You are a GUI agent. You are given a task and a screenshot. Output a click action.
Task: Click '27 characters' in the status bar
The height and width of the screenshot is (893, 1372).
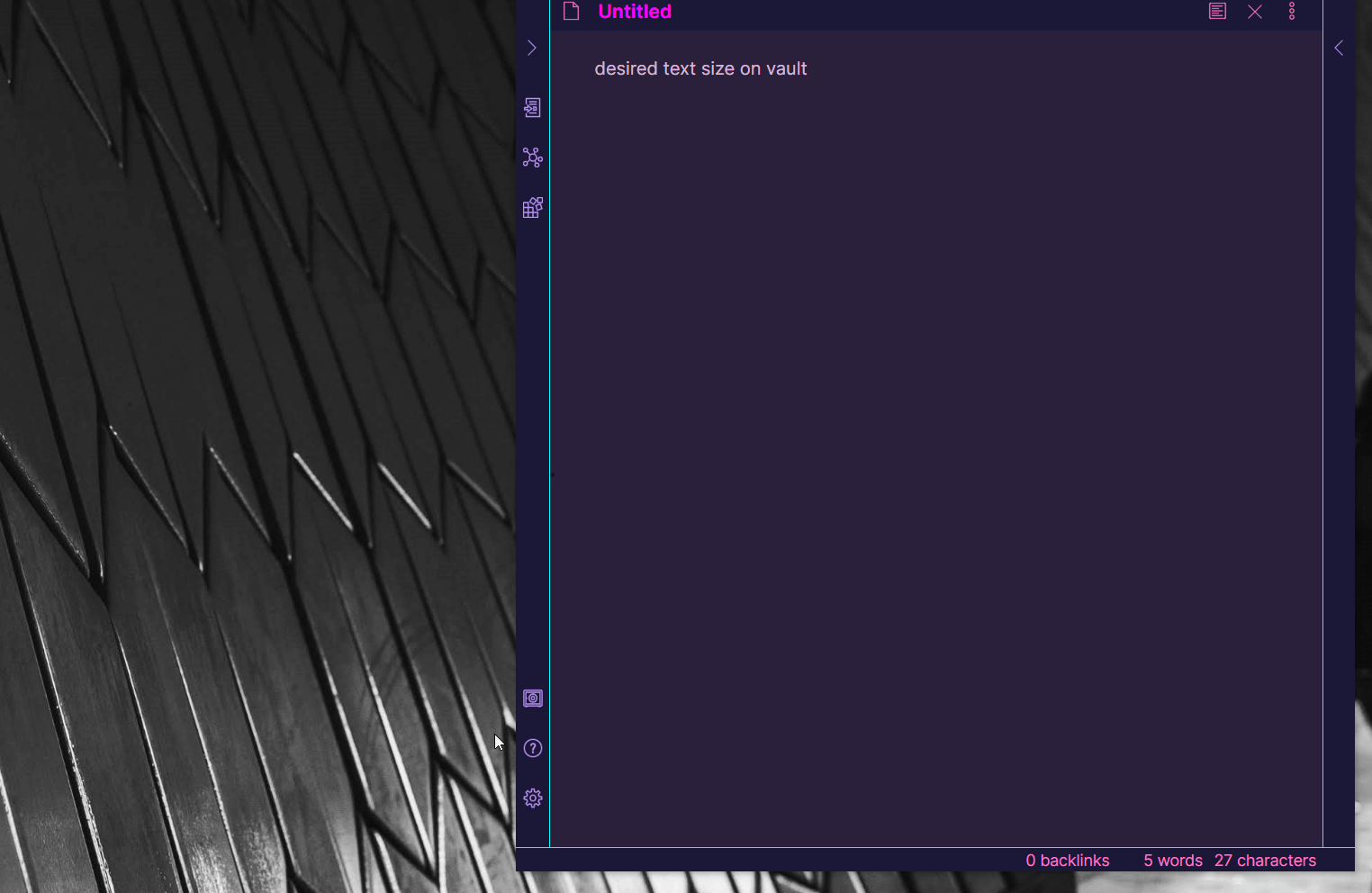pyautogui.click(x=1265, y=861)
